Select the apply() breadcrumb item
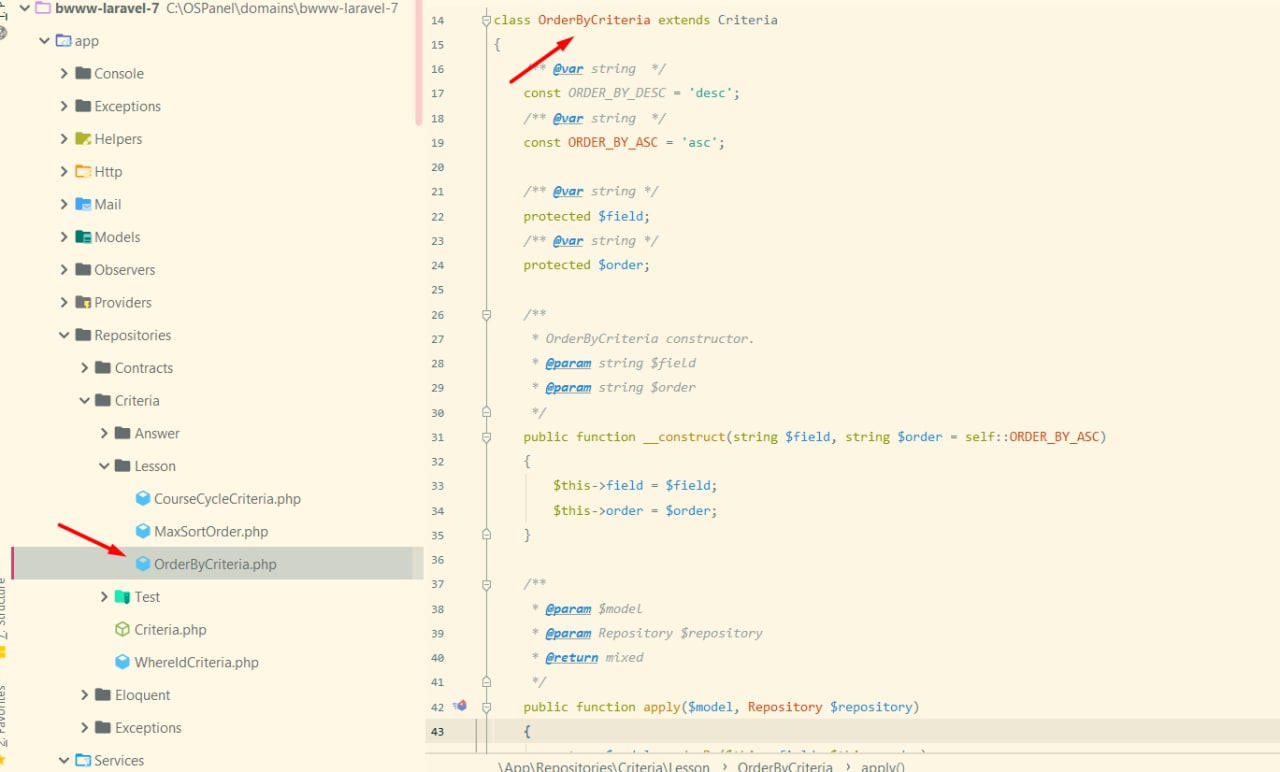The width and height of the screenshot is (1280, 772). pyautogui.click(x=882, y=766)
